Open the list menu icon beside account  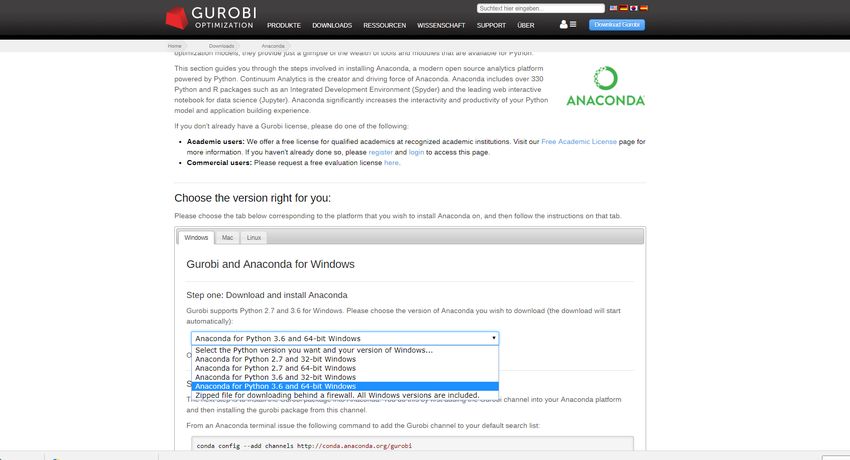coord(573,24)
